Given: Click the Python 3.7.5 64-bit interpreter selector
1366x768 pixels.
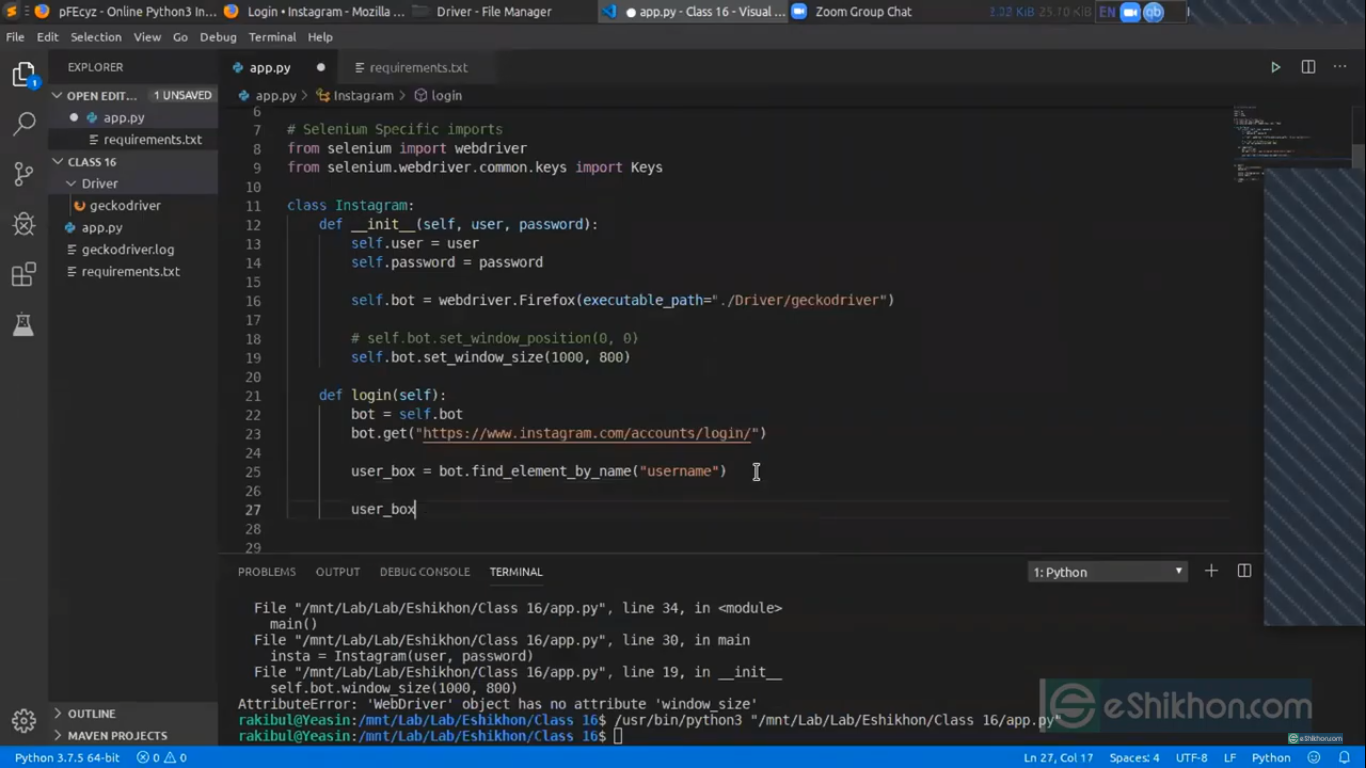Looking at the screenshot, I should (x=67, y=757).
